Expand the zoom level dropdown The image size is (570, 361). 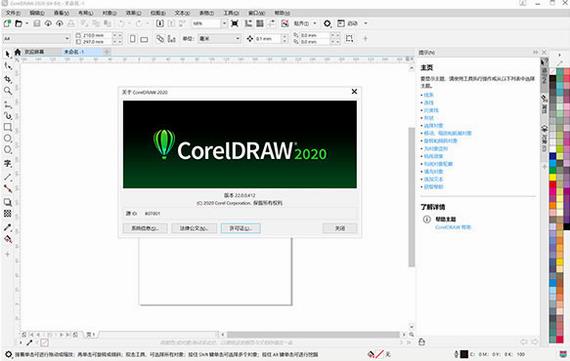point(224,24)
